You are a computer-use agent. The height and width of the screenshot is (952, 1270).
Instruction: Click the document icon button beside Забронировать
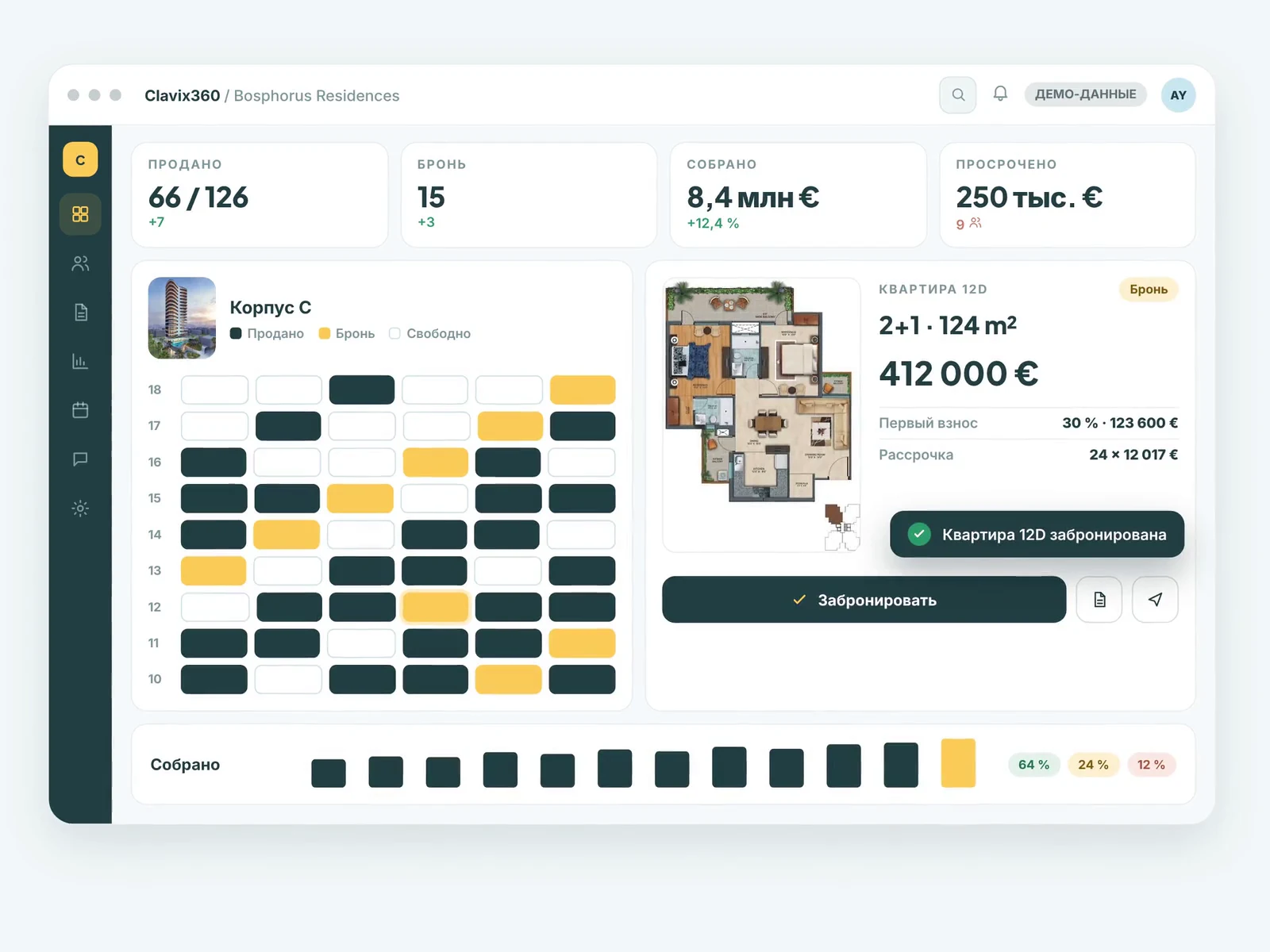coord(1099,600)
